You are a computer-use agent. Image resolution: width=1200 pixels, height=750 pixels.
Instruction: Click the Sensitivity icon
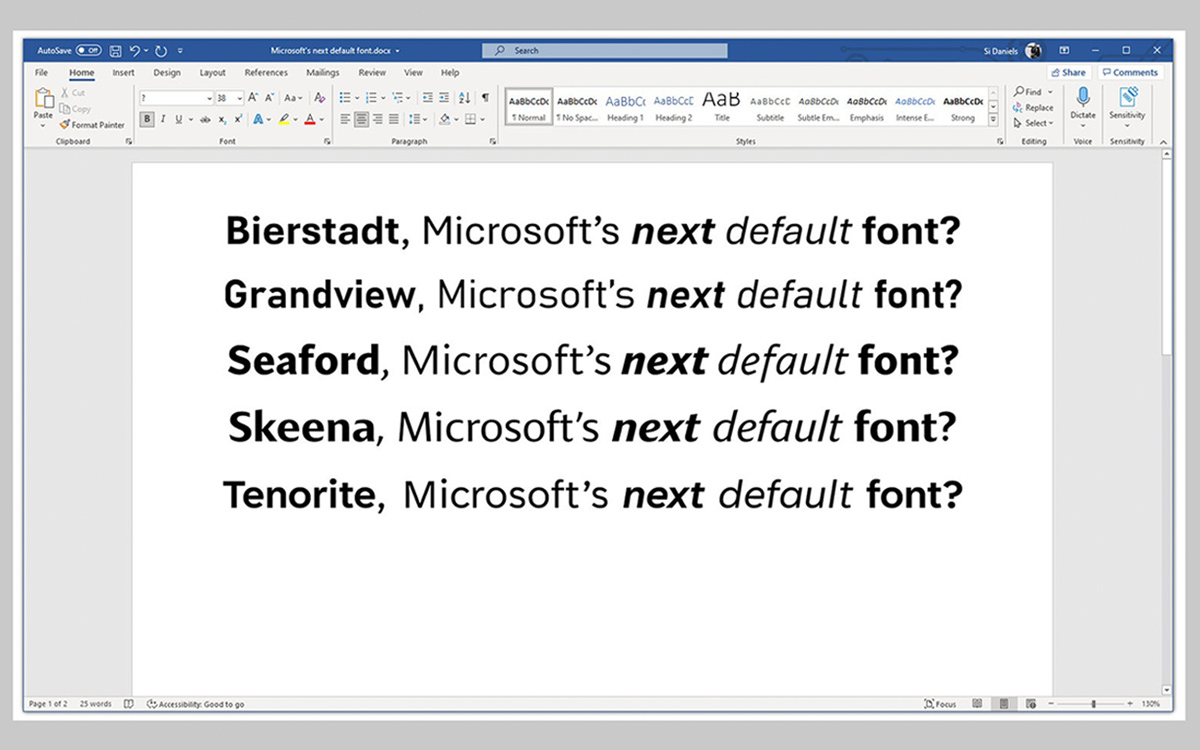click(x=1127, y=98)
